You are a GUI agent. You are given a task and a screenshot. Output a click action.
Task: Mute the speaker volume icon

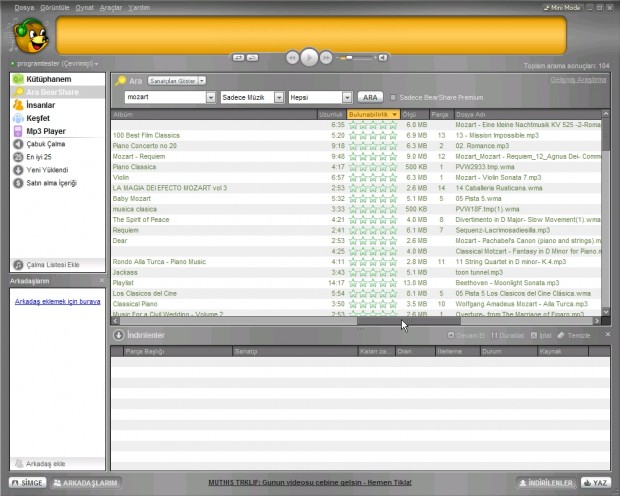pyautogui.click(x=382, y=58)
